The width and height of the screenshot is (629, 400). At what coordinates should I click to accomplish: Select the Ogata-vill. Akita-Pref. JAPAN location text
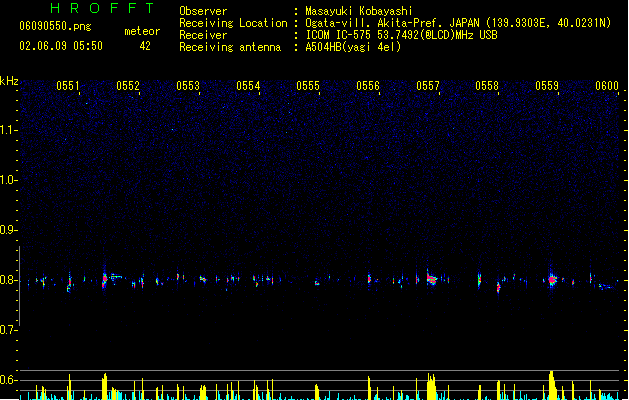[458, 23]
